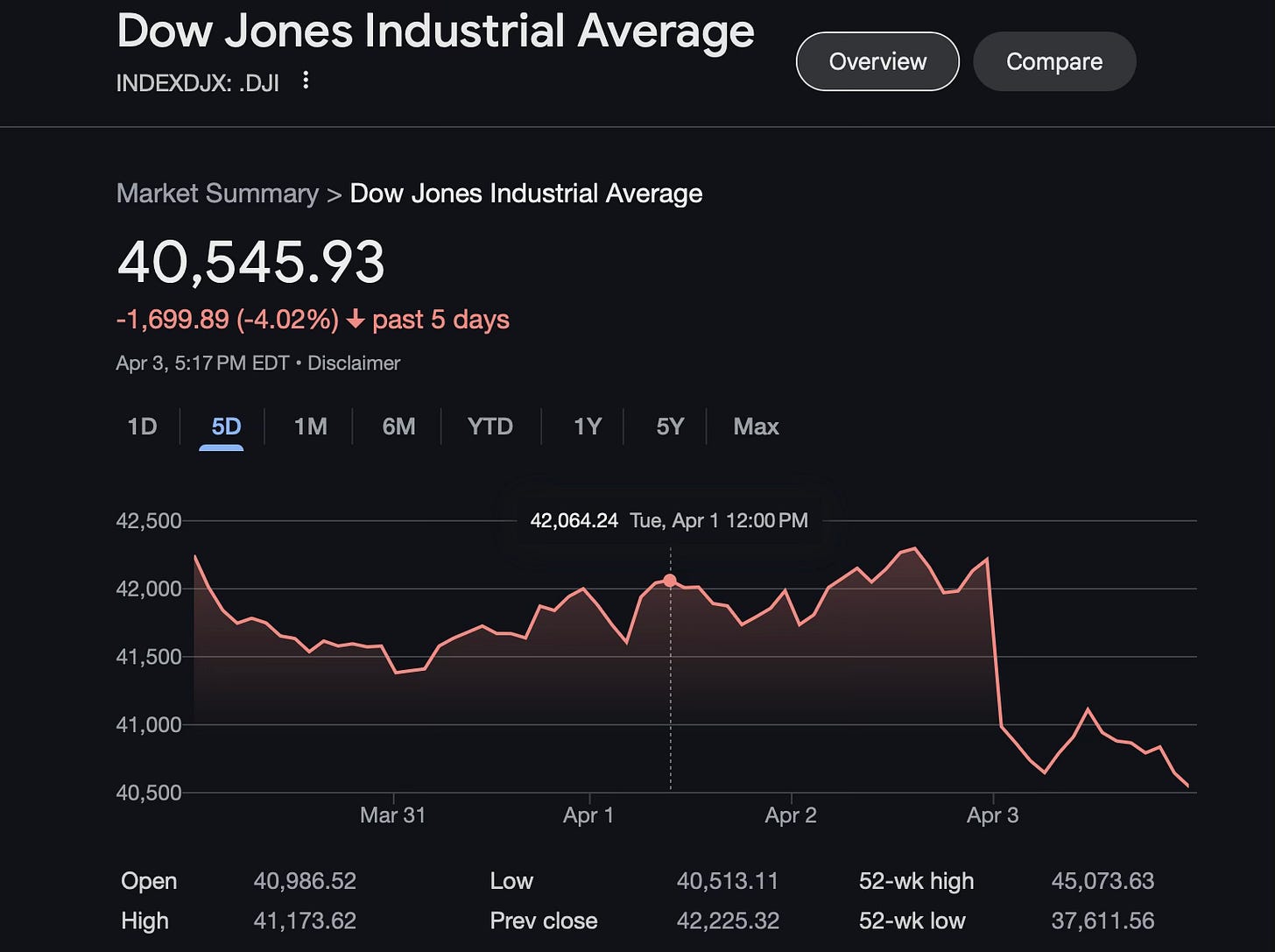1275x952 pixels.
Task: Click the 42,500 y-axis label
Action: [x=149, y=521]
